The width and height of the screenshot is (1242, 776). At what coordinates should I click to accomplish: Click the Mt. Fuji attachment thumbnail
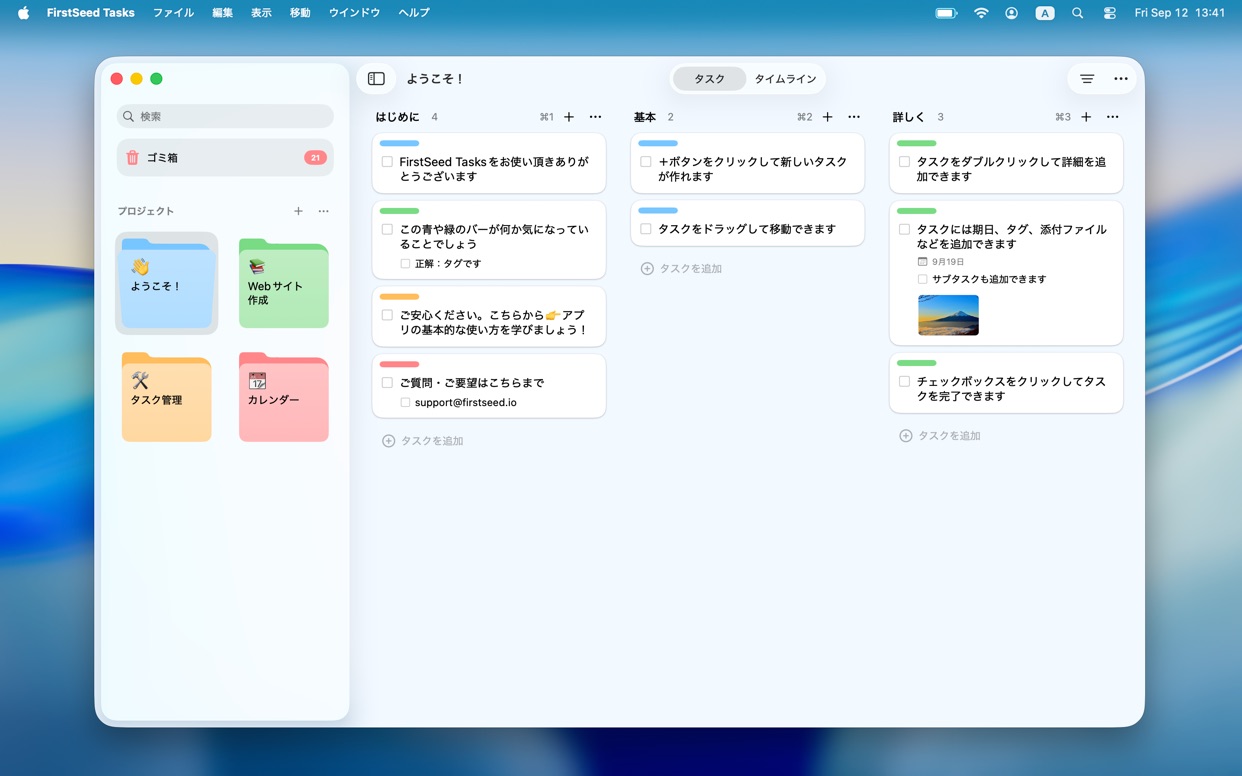coord(948,315)
